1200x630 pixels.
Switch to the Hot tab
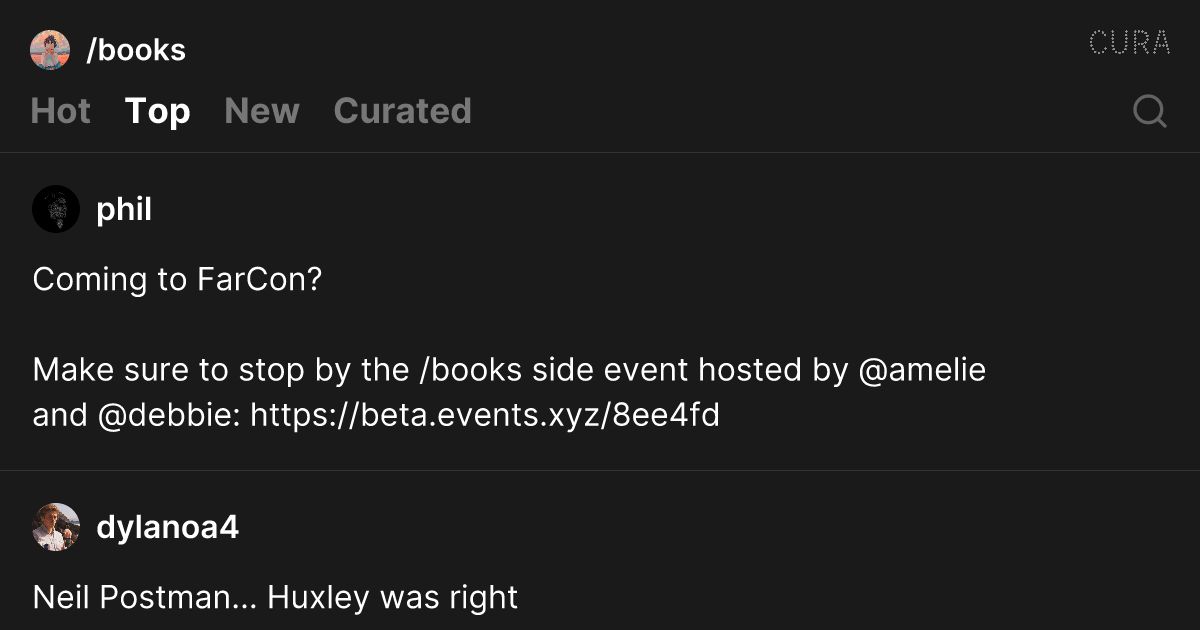pyautogui.click(x=61, y=111)
